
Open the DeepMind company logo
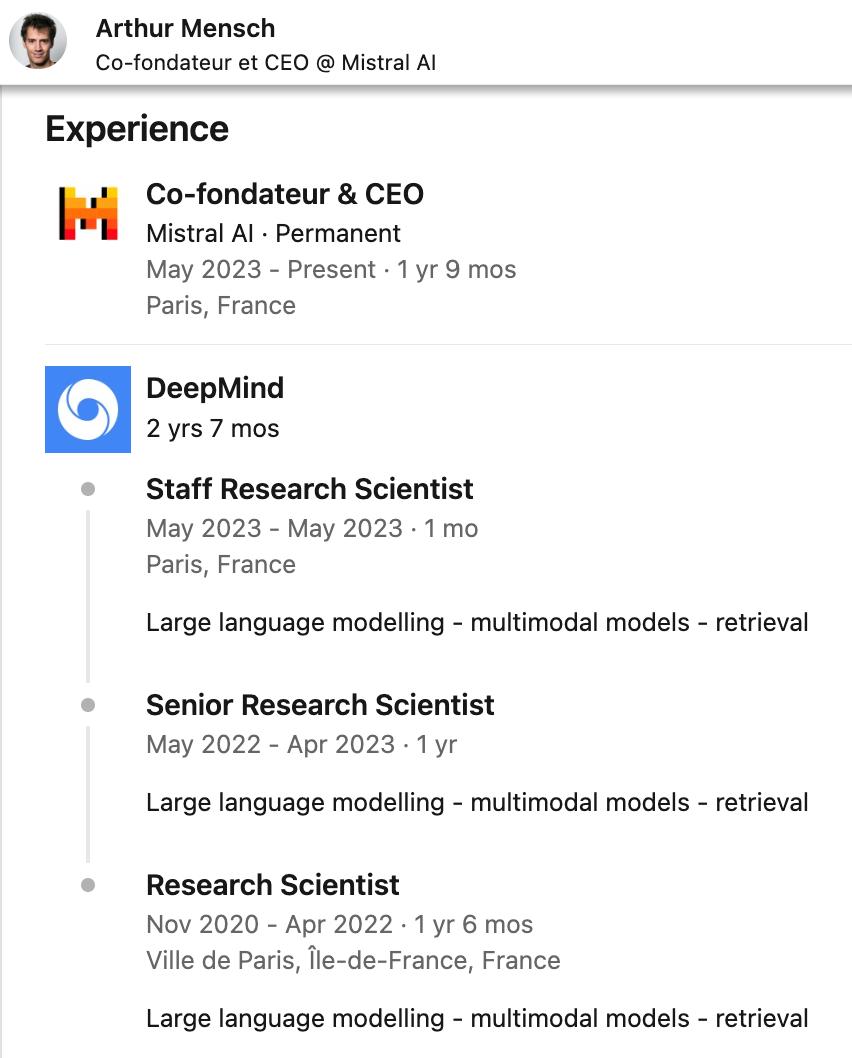coord(88,409)
